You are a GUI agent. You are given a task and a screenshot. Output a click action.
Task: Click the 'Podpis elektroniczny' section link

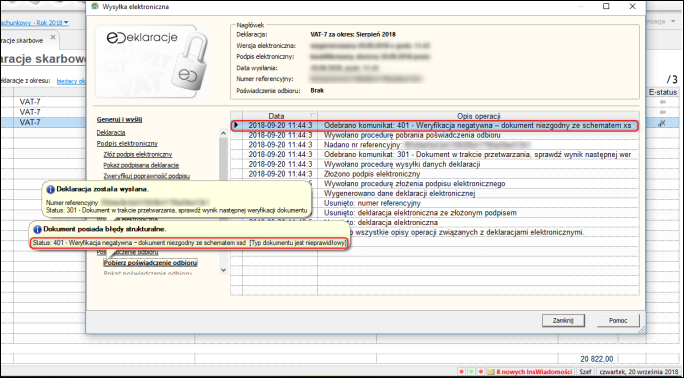click(127, 143)
